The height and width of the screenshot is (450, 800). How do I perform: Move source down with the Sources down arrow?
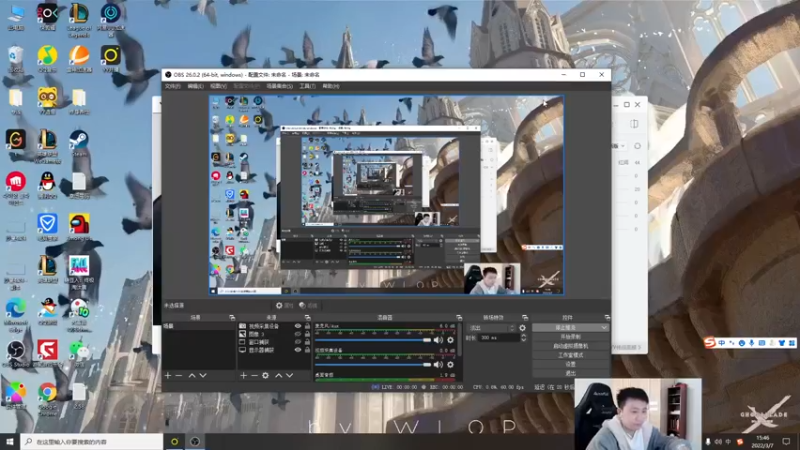(289, 376)
